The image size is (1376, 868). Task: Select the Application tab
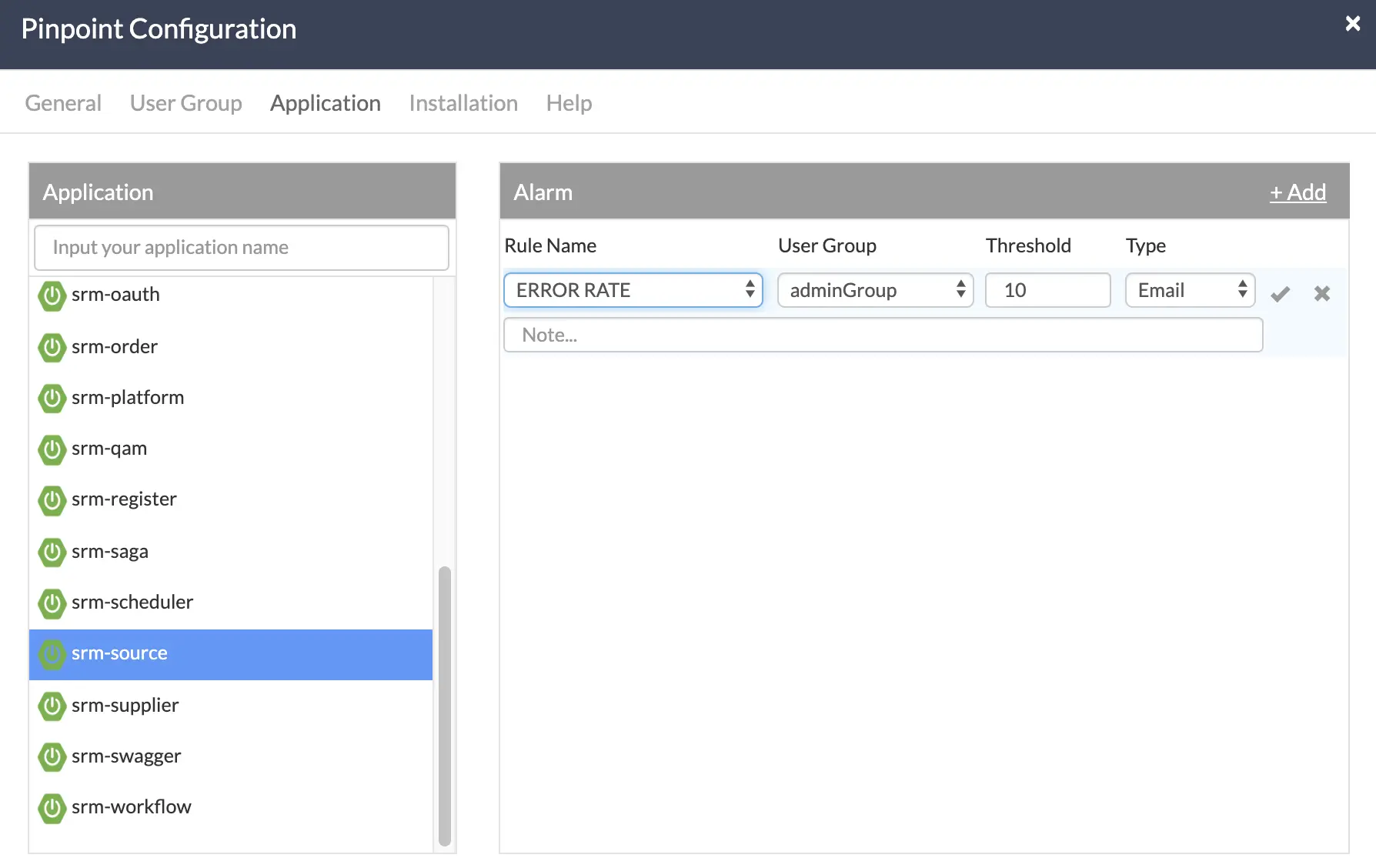pos(326,103)
